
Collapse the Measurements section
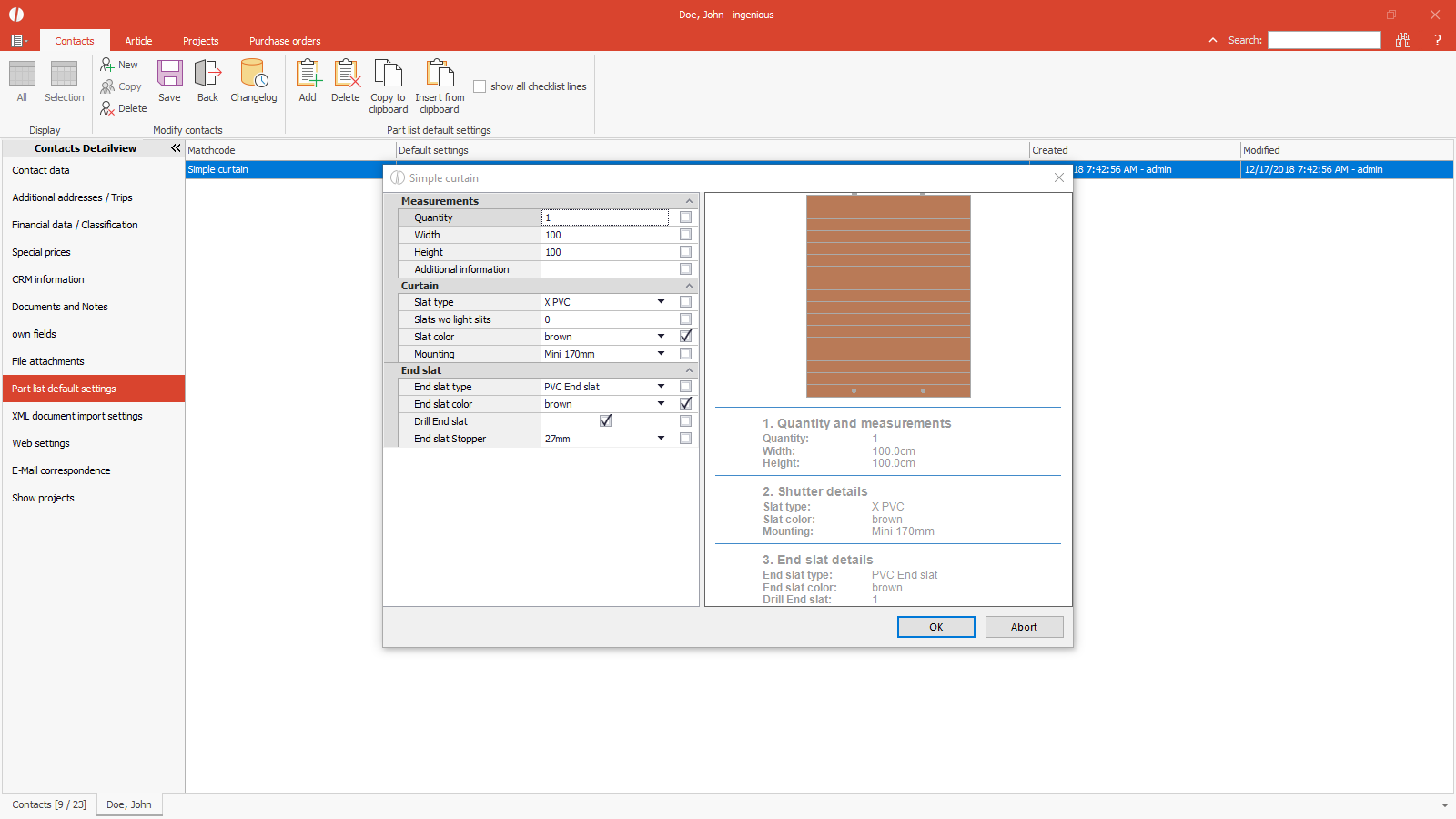tap(689, 201)
